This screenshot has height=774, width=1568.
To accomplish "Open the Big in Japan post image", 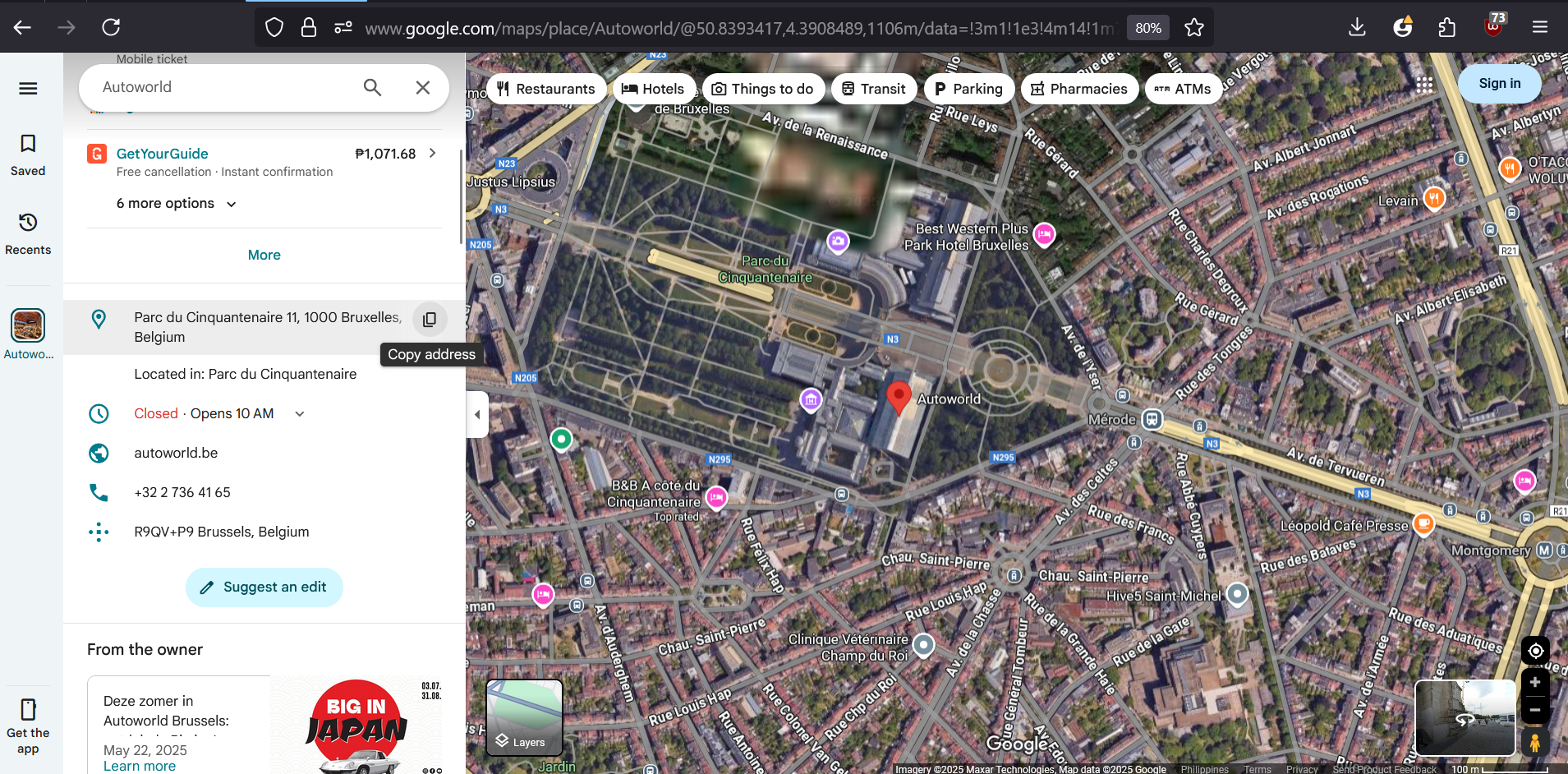I will click(x=356, y=726).
